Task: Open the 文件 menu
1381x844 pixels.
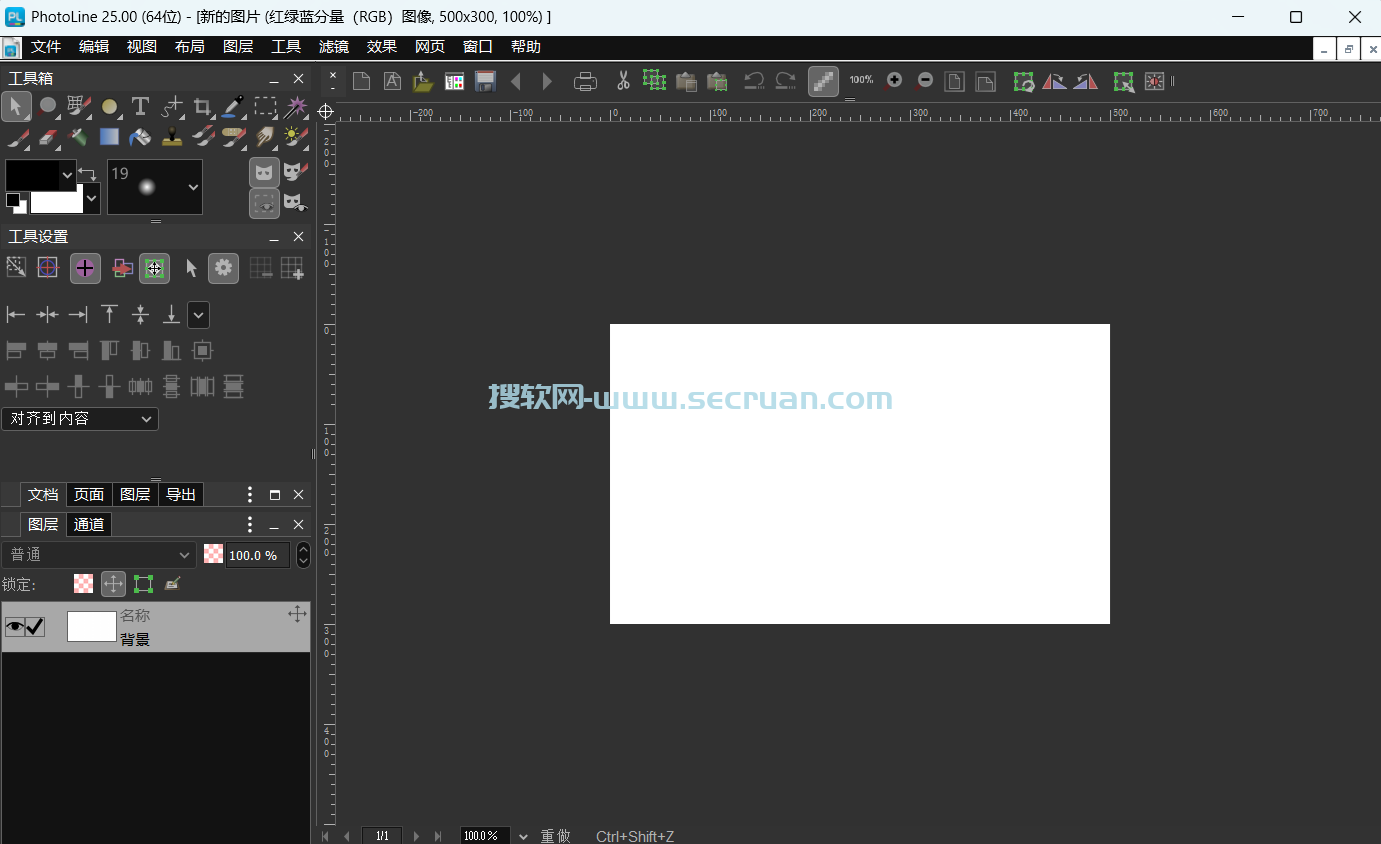Action: pyautogui.click(x=46, y=47)
